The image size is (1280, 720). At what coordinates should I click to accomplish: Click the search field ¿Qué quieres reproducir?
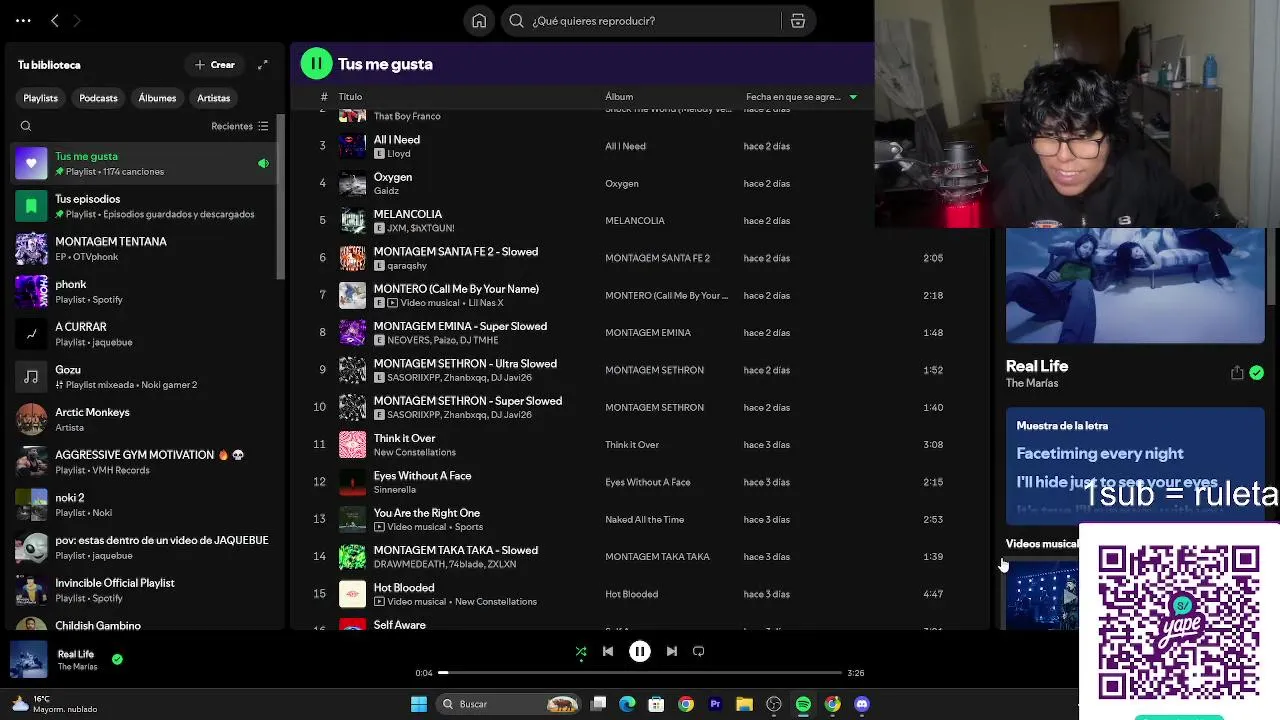click(x=640, y=21)
